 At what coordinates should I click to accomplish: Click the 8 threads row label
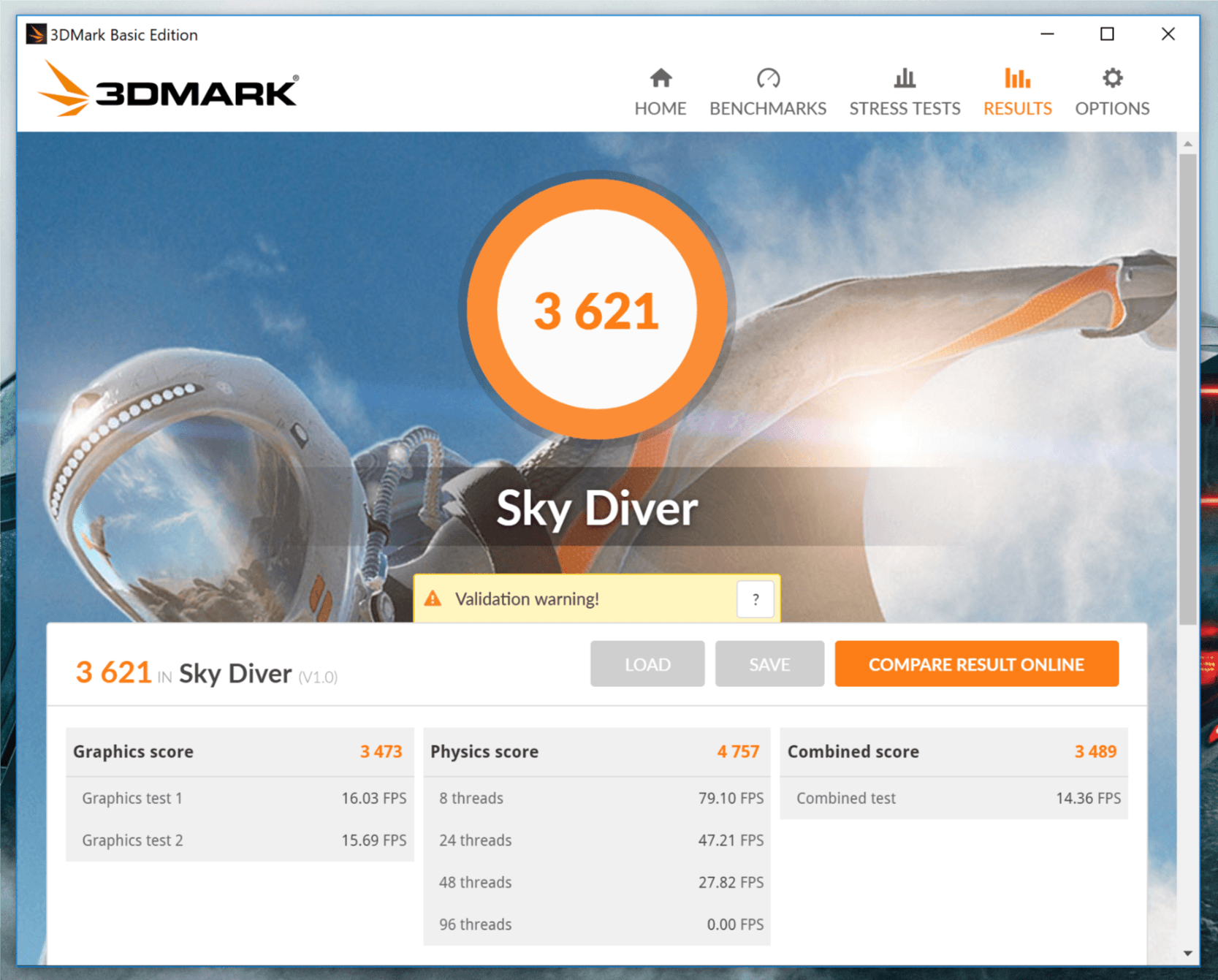[x=471, y=798]
